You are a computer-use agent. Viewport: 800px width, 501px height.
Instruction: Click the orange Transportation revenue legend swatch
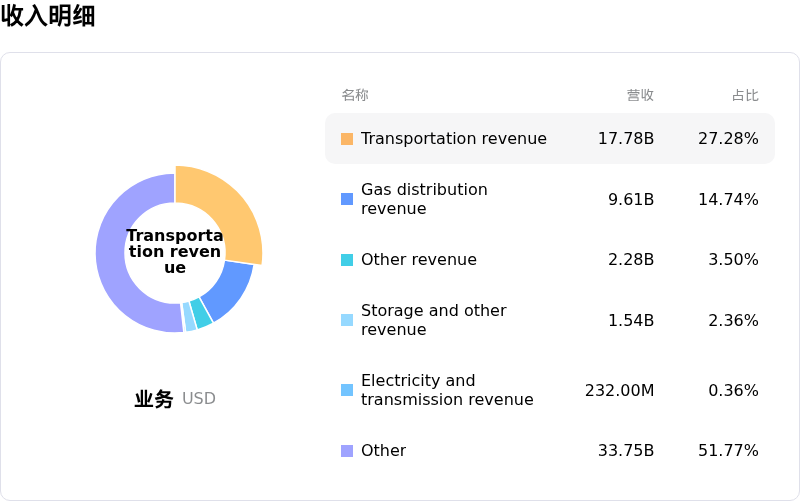click(x=347, y=139)
